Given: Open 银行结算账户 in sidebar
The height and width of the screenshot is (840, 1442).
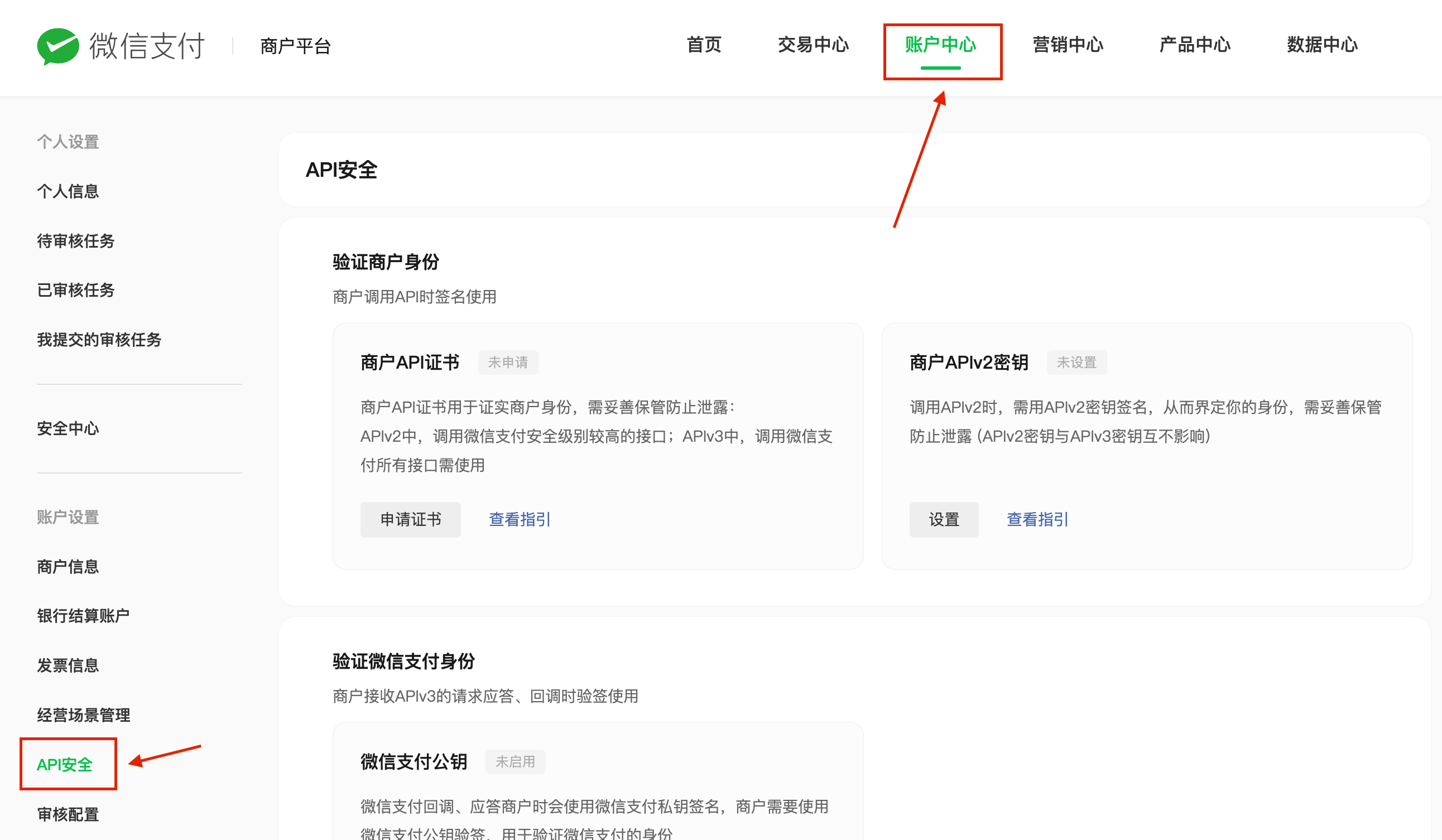Looking at the screenshot, I should click(84, 616).
